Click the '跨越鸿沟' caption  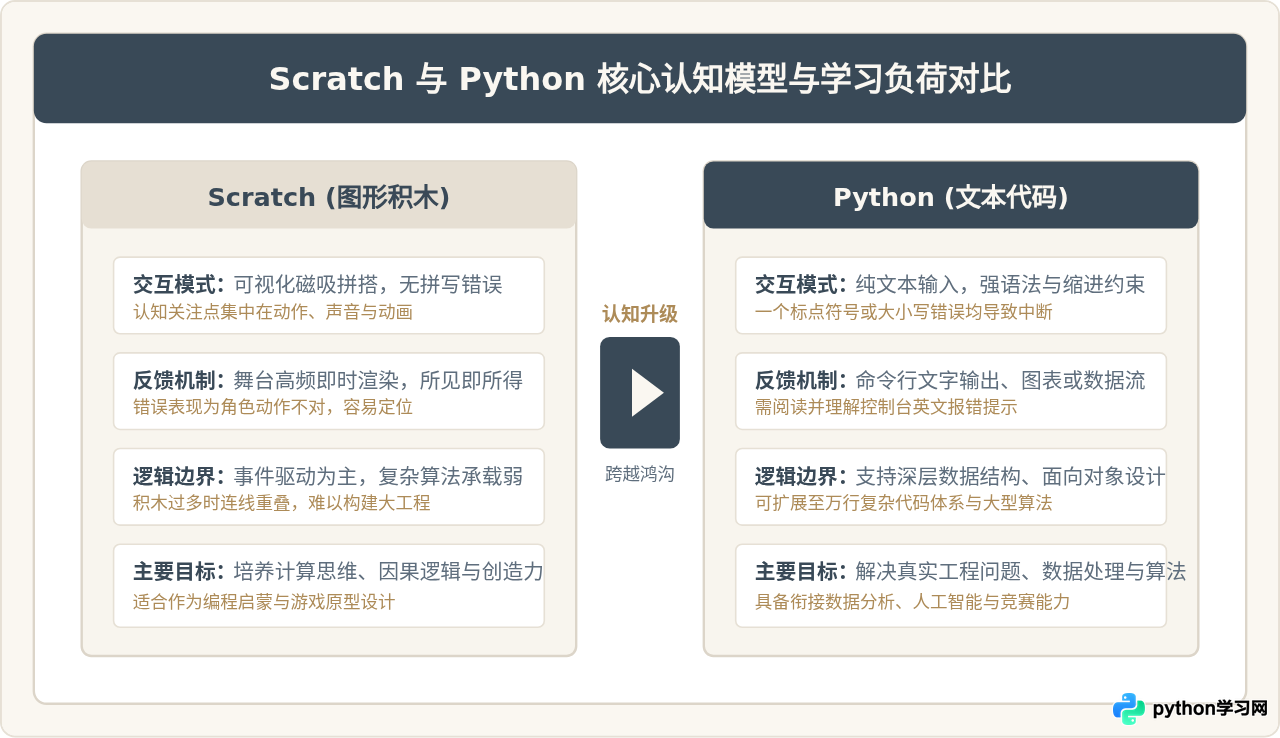coord(640,474)
